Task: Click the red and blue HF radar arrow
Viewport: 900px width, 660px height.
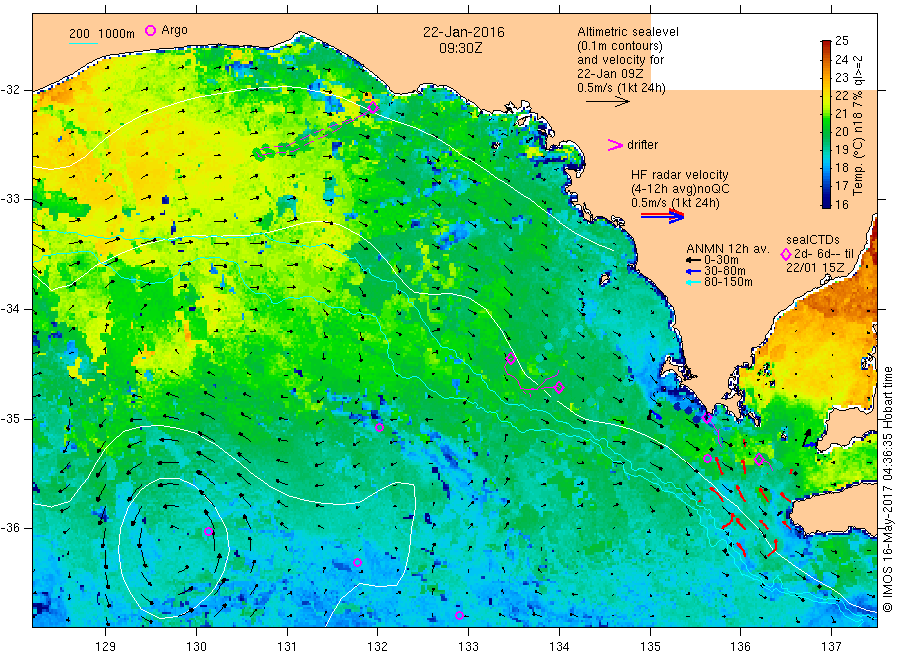Action: (x=662, y=216)
